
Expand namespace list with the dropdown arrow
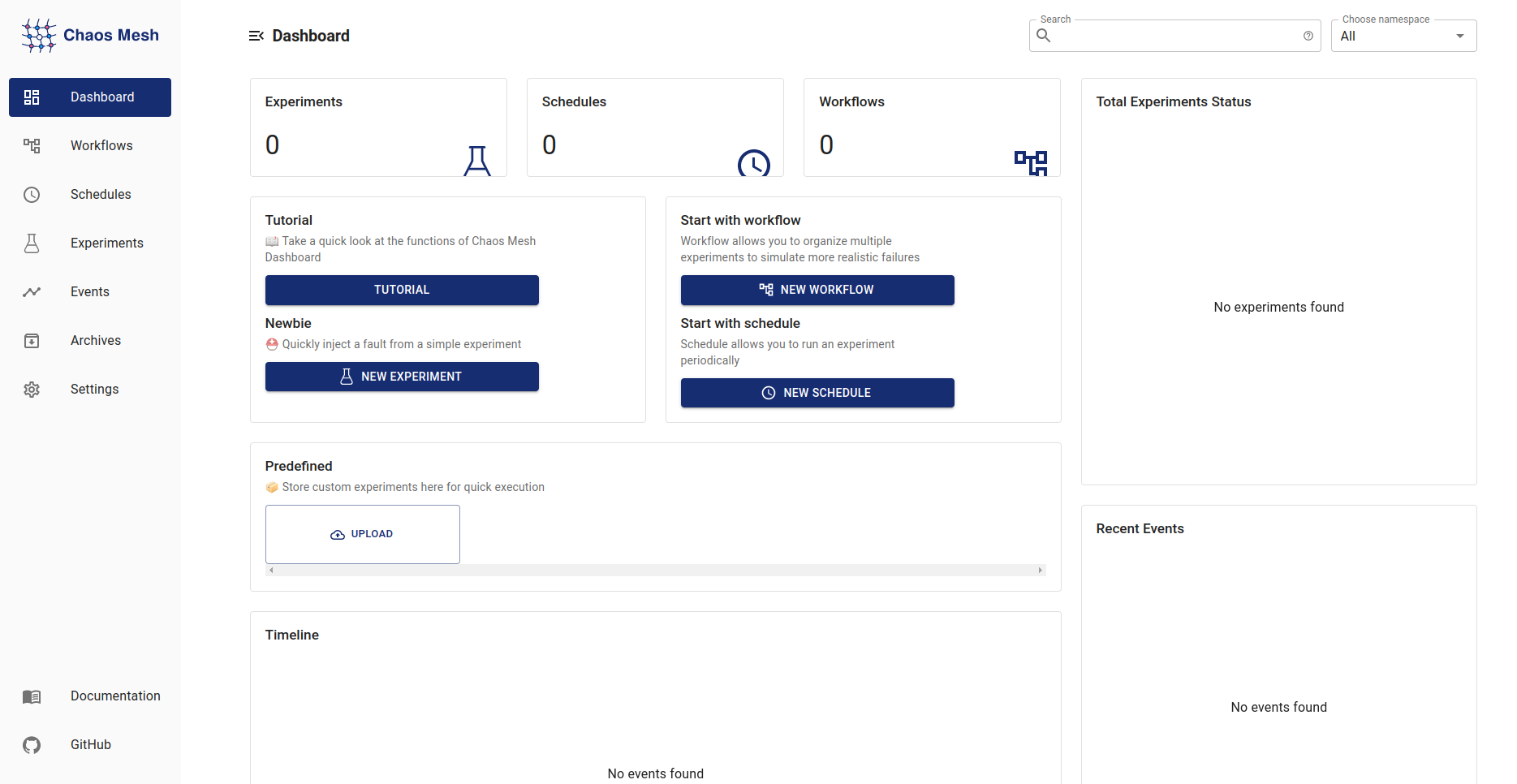(x=1459, y=36)
